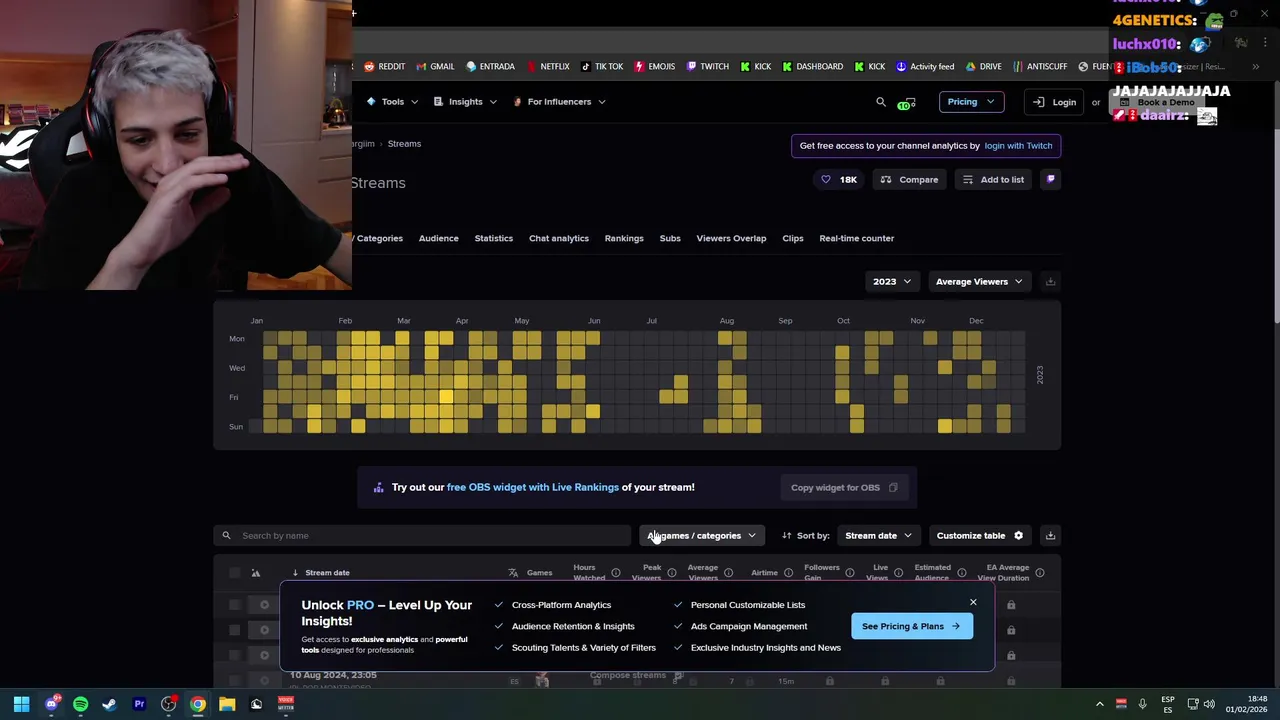Expand the For Influencers menu
This screenshot has width=1280, height=720.
(559, 102)
